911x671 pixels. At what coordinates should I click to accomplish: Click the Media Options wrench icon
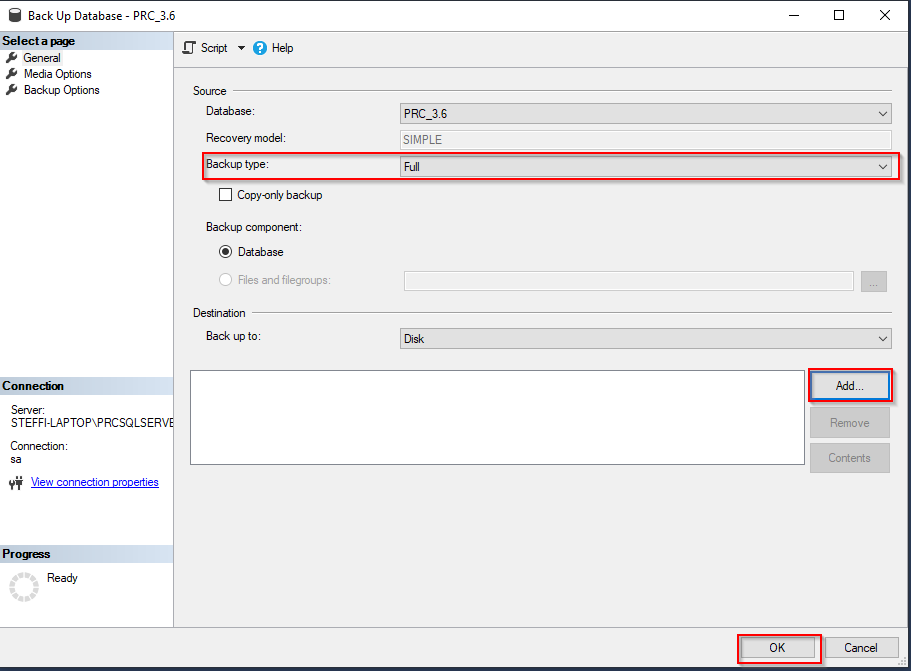pyautogui.click(x=12, y=74)
